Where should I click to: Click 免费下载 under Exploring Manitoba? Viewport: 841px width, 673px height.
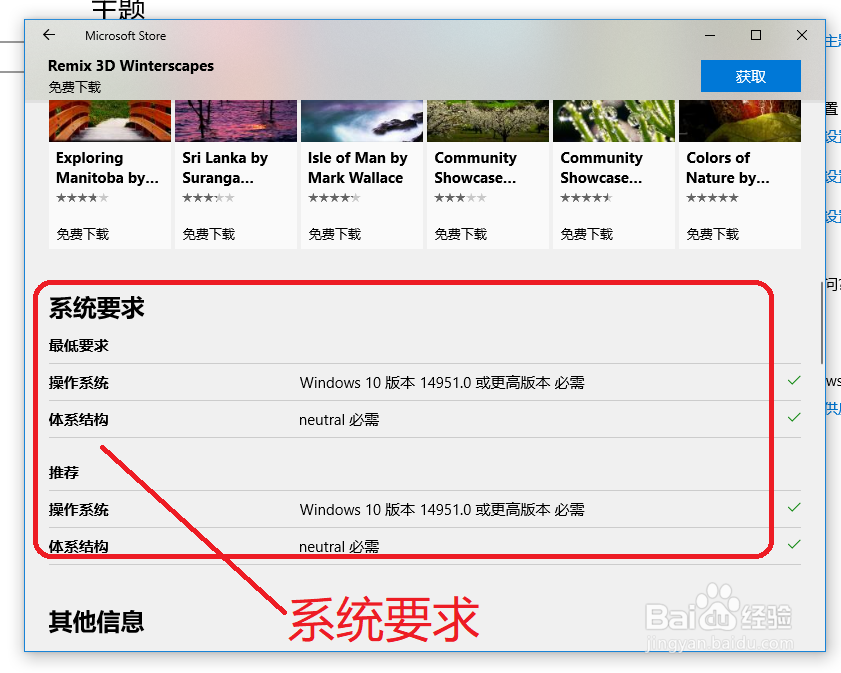tap(83, 234)
